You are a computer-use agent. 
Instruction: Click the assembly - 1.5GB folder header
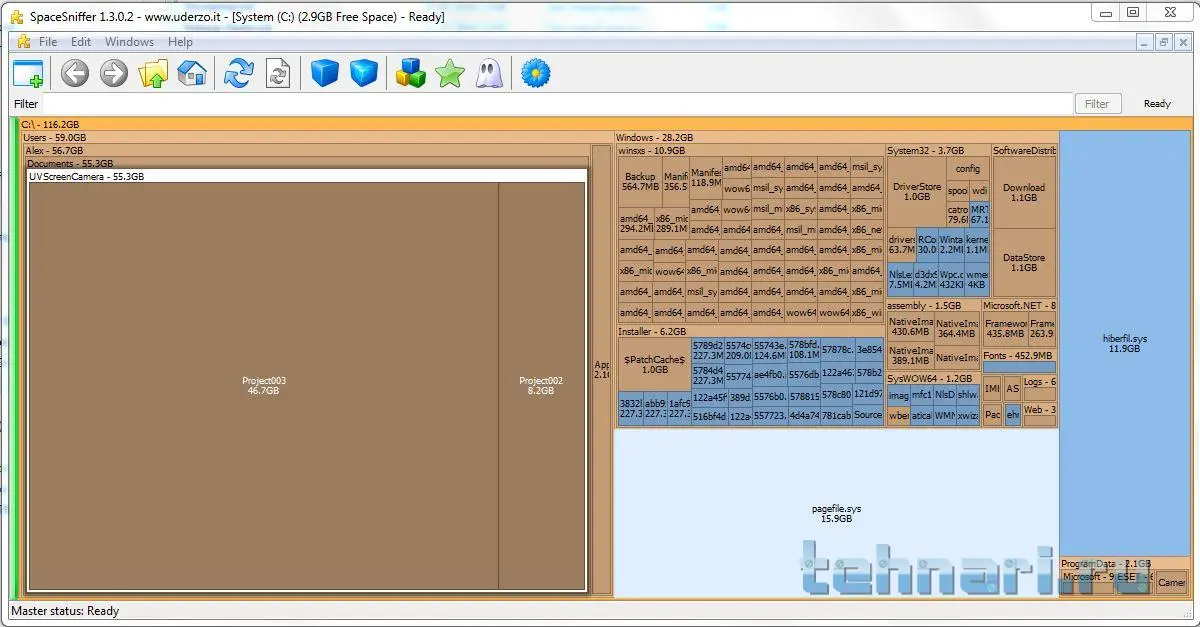point(933,305)
